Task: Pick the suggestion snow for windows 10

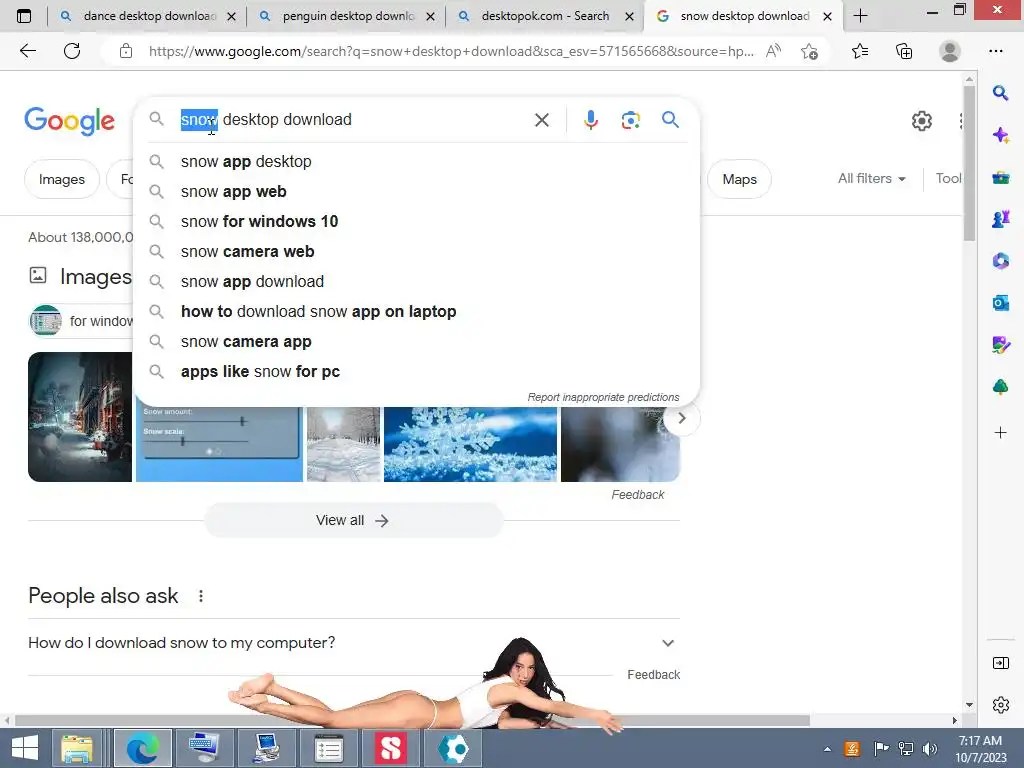Action: pos(417,221)
